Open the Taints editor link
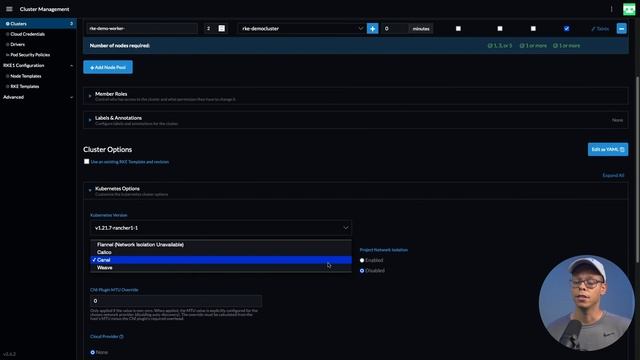This screenshot has height=360, width=640. [x=600, y=29]
